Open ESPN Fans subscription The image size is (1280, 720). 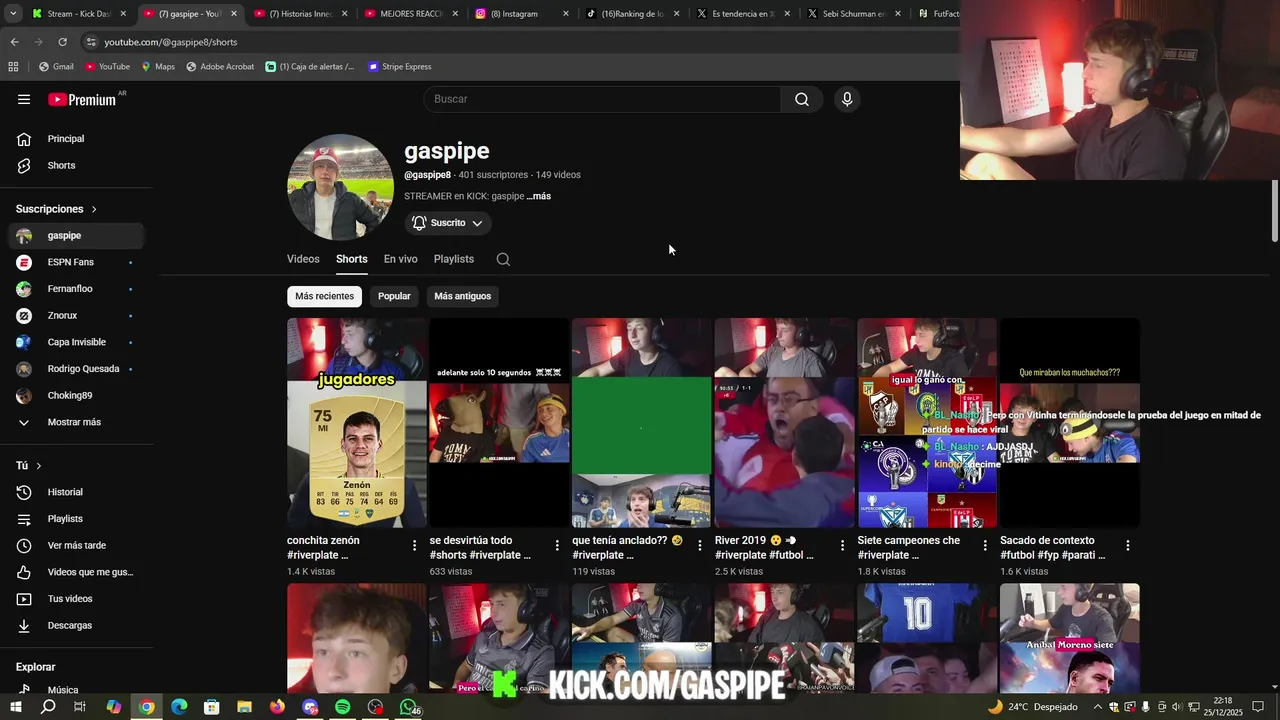(76, 262)
